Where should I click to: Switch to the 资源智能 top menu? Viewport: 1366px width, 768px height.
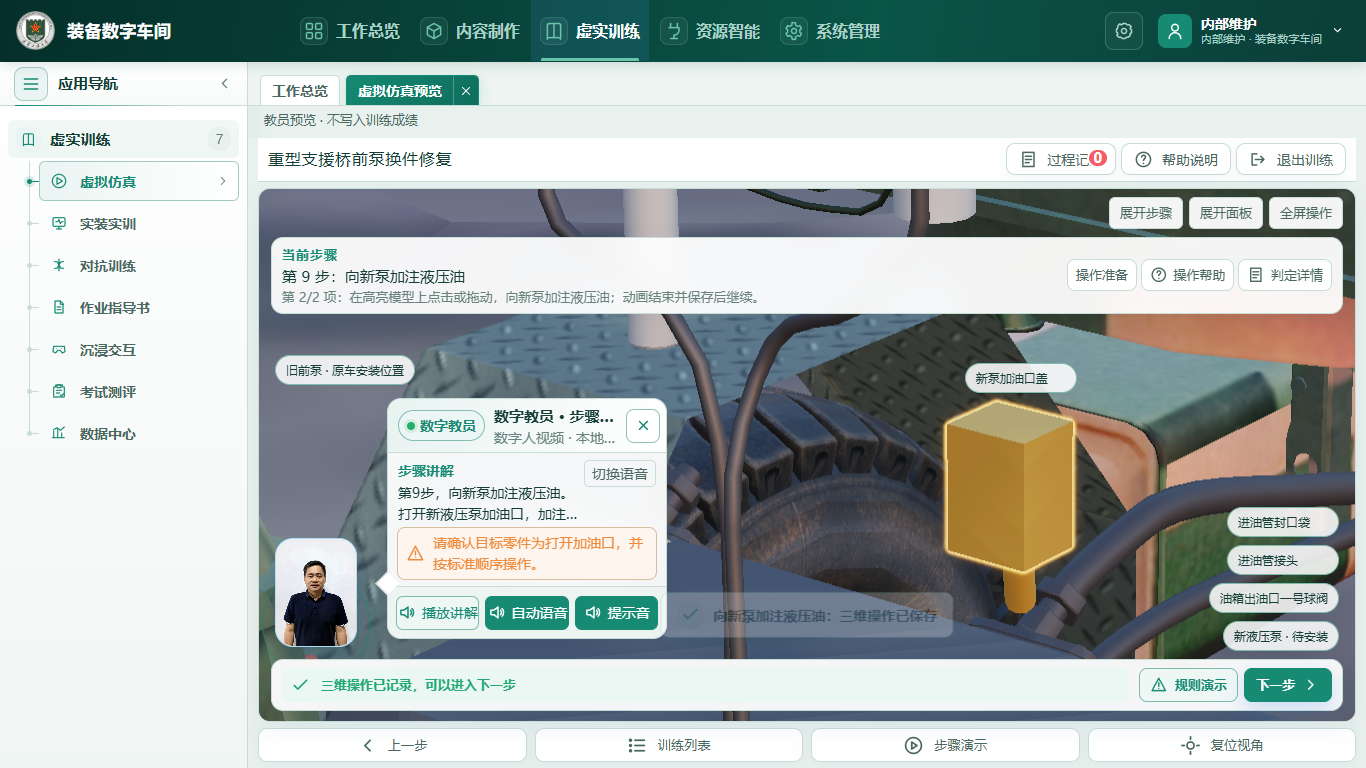click(711, 31)
